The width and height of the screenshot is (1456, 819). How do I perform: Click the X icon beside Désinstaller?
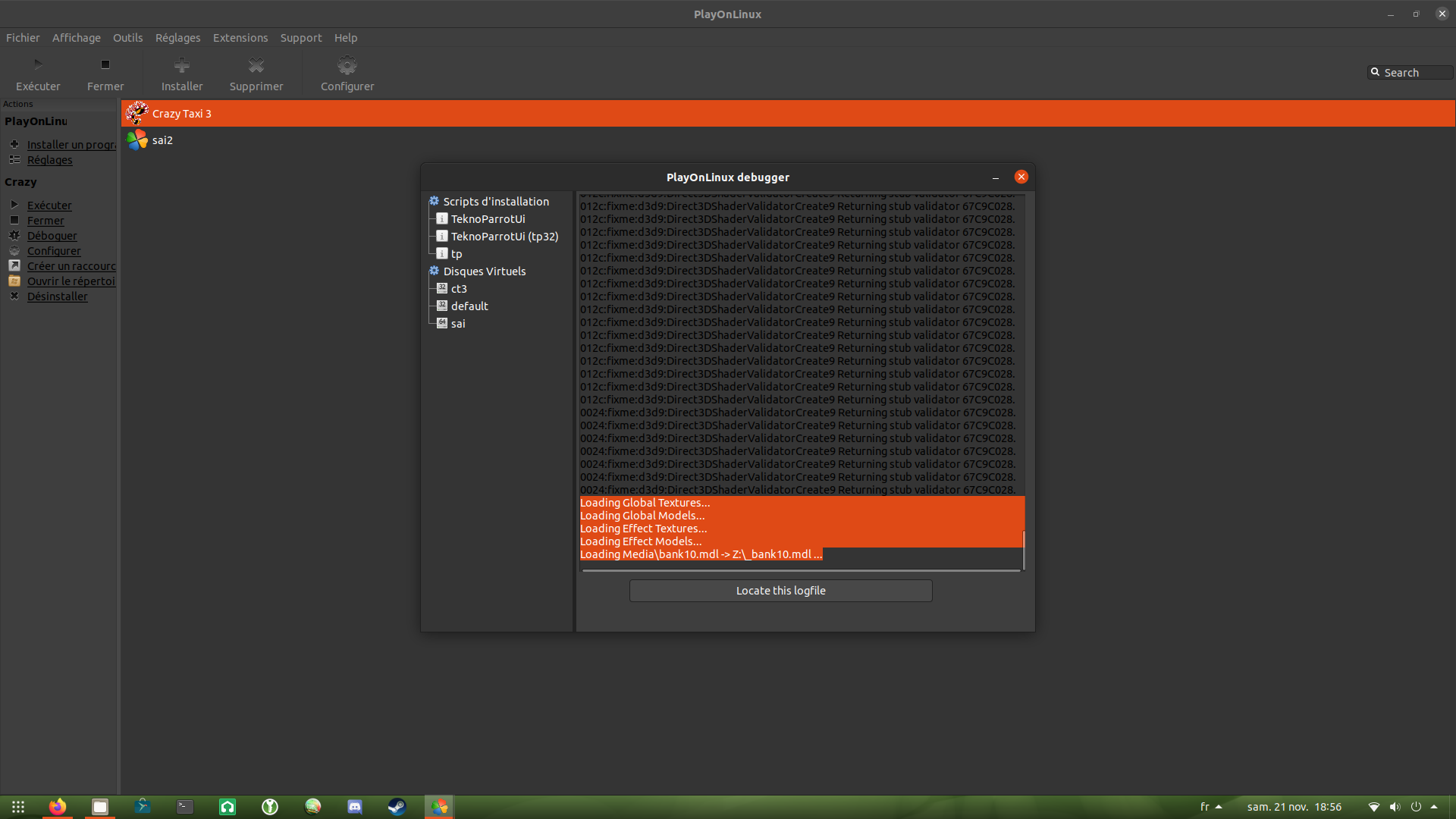pos(14,296)
